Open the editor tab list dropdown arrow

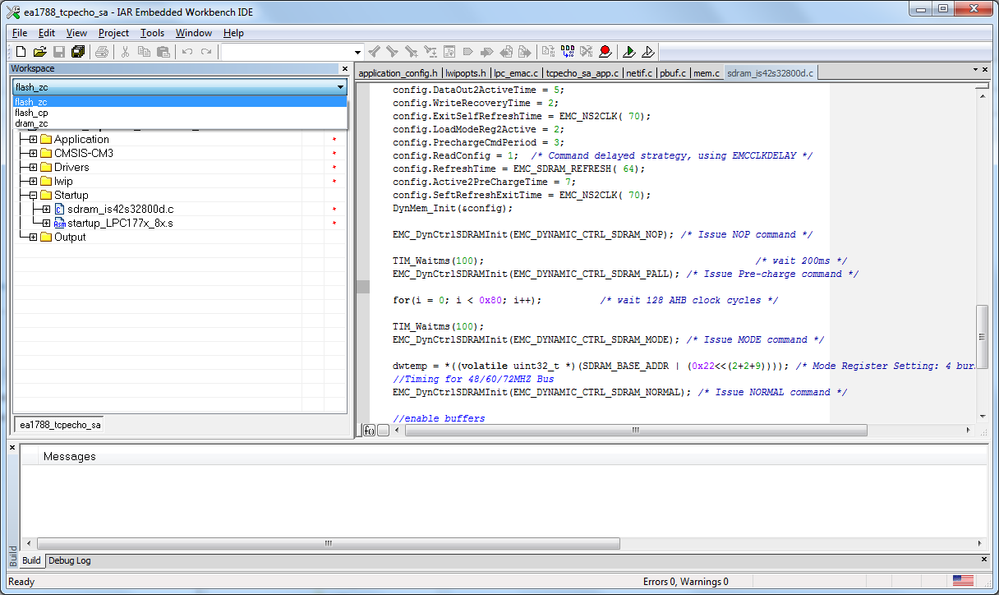point(975,69)
